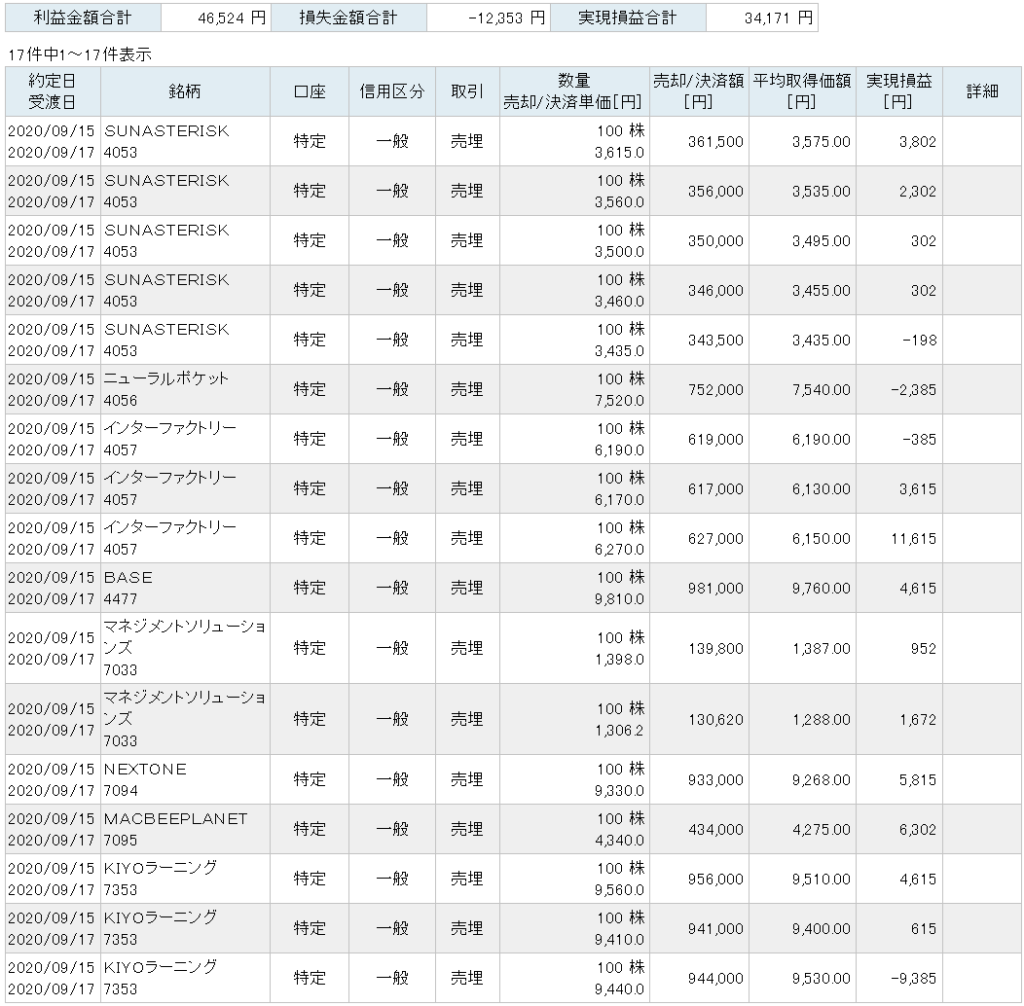
Task: Click the 平均取得価額 column header
Action: tap(802, 91)
